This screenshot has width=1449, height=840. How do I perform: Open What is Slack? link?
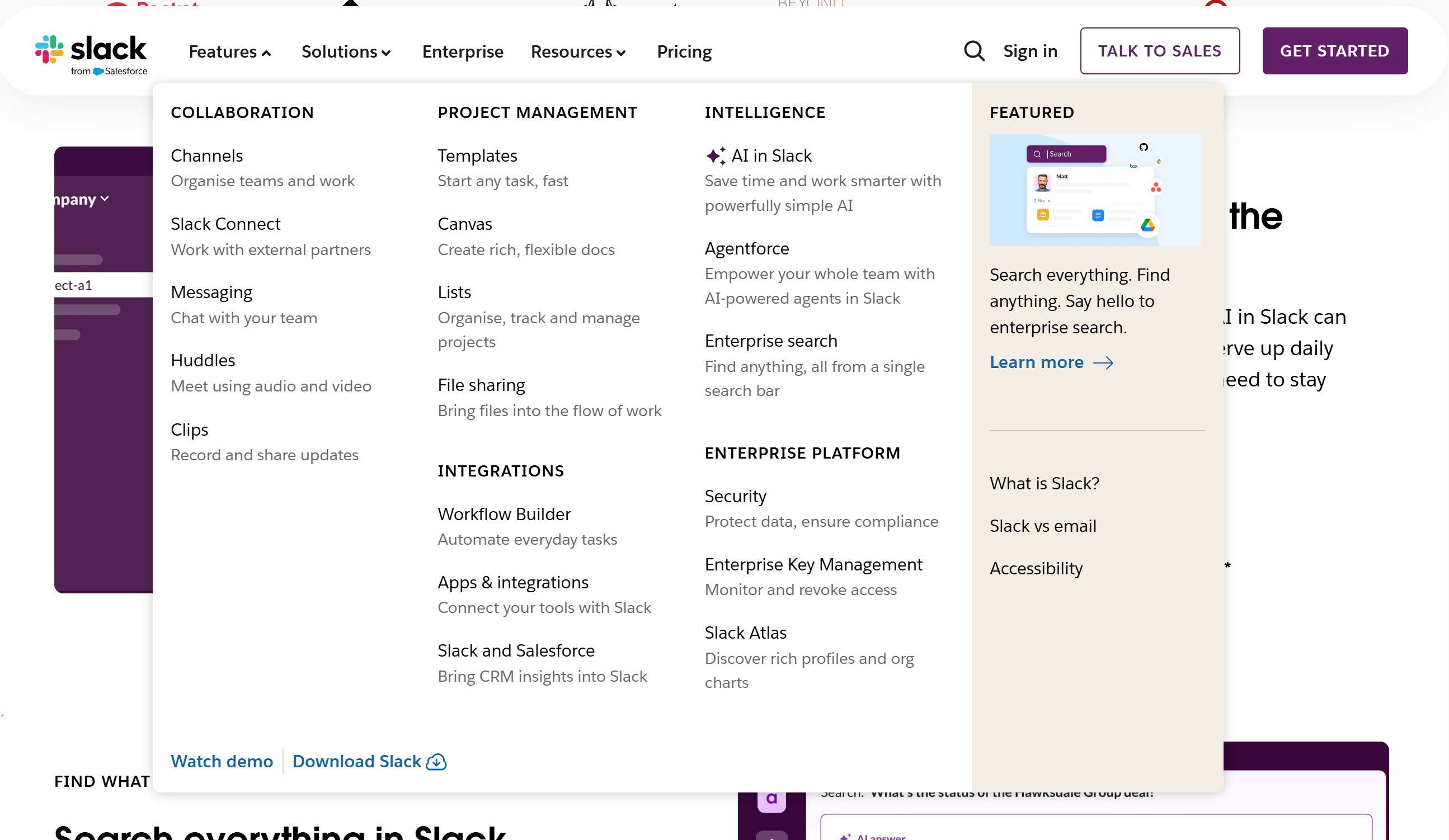click(1044, 484)
